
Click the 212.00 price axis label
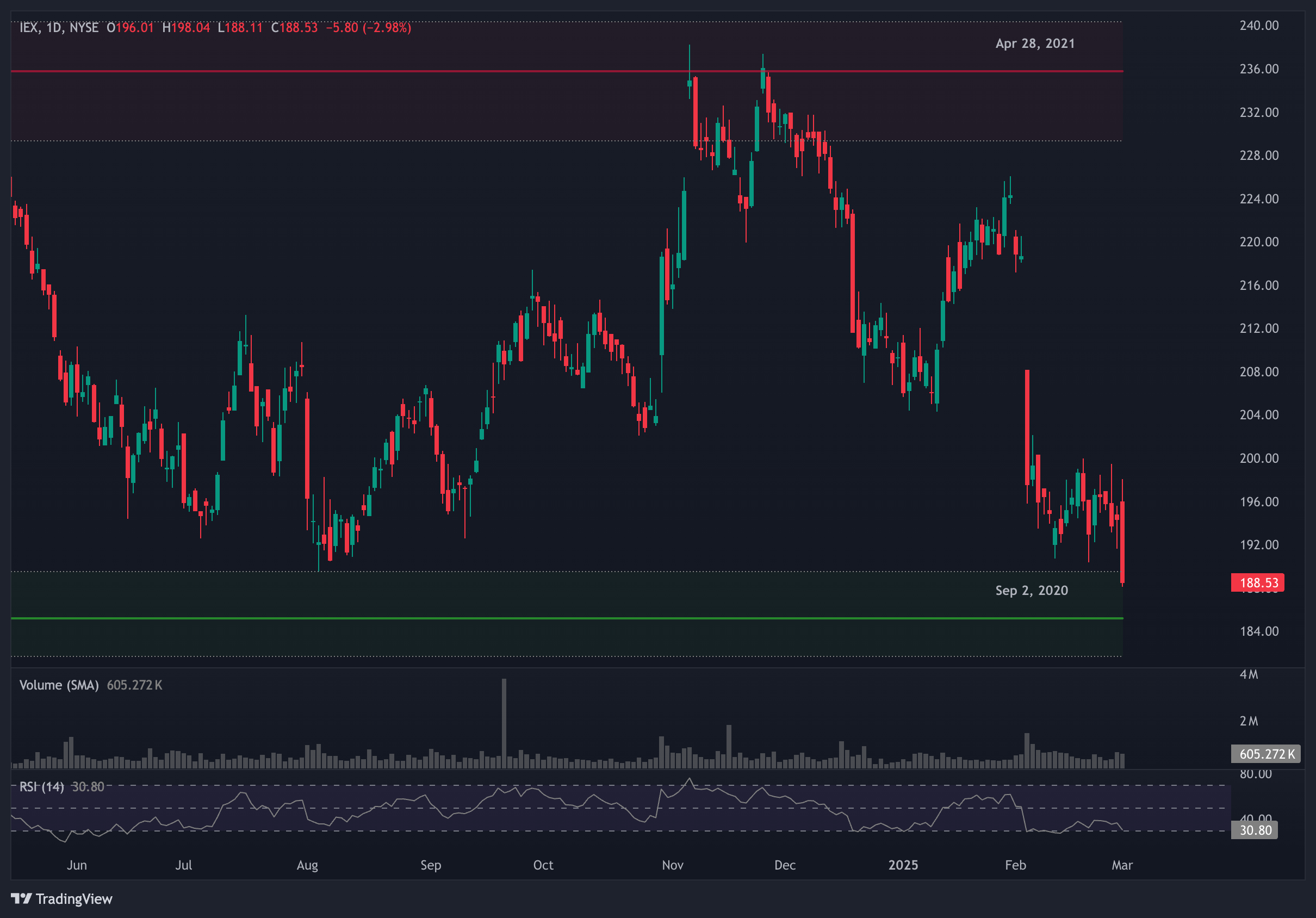pos(1259,328)
